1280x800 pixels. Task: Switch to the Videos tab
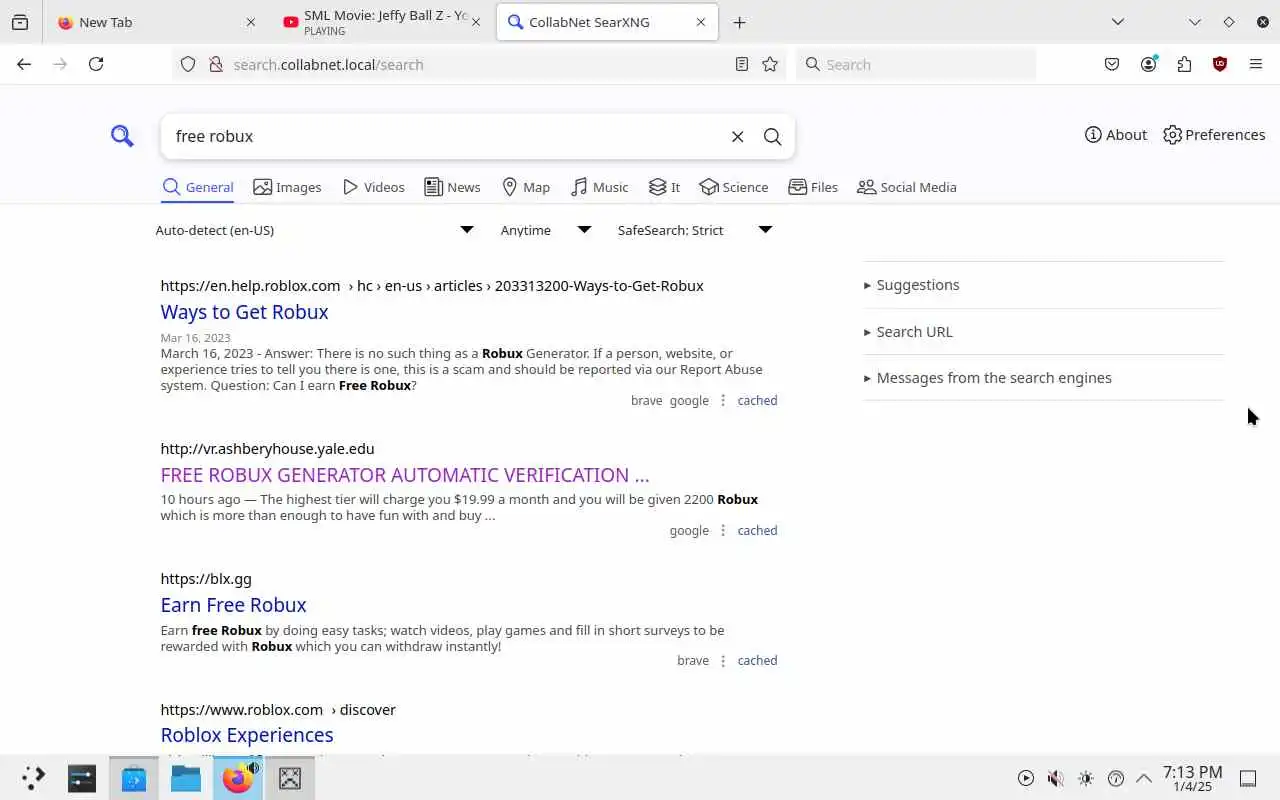(373, 187)
